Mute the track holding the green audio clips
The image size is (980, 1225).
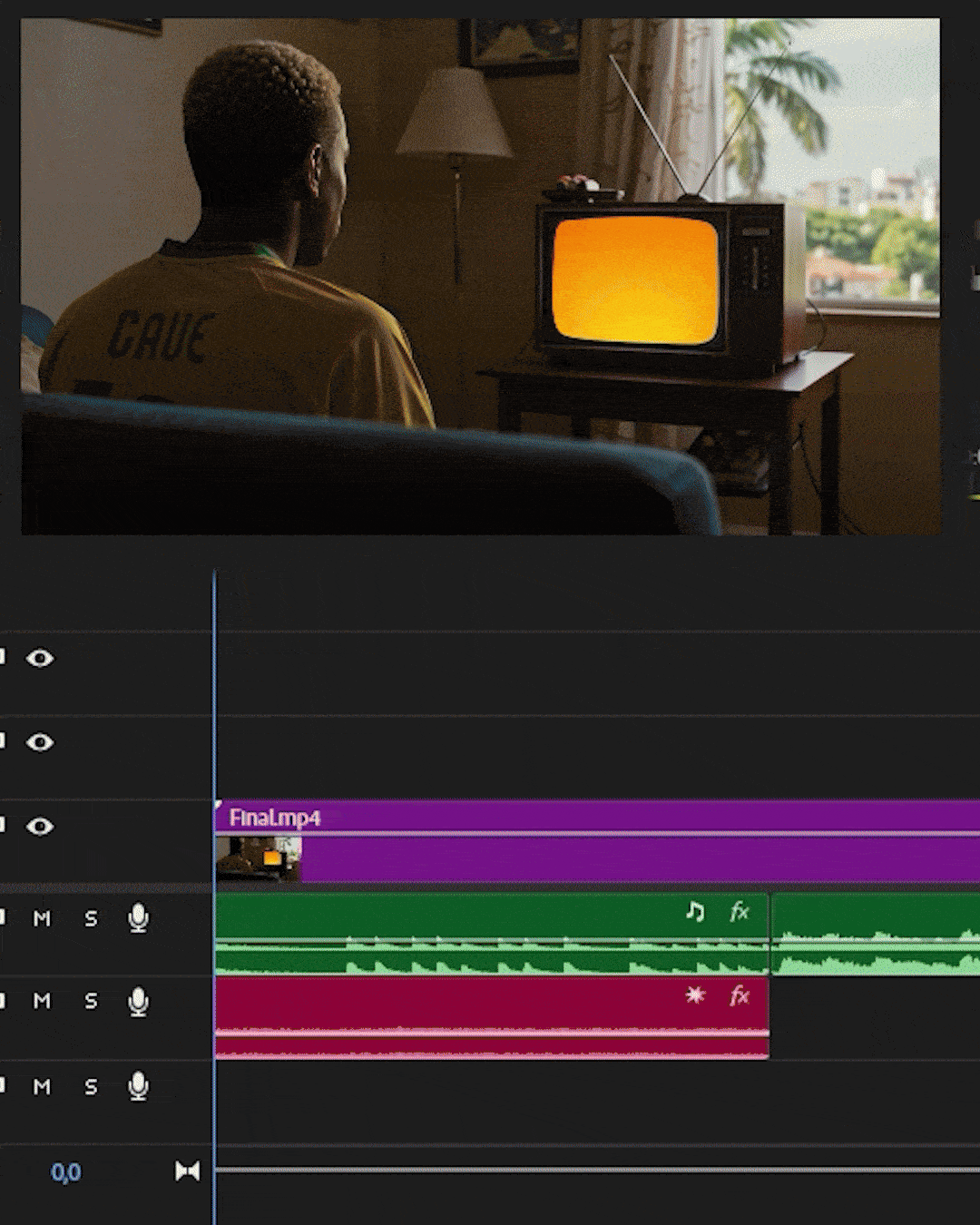[x=42, y=918]
